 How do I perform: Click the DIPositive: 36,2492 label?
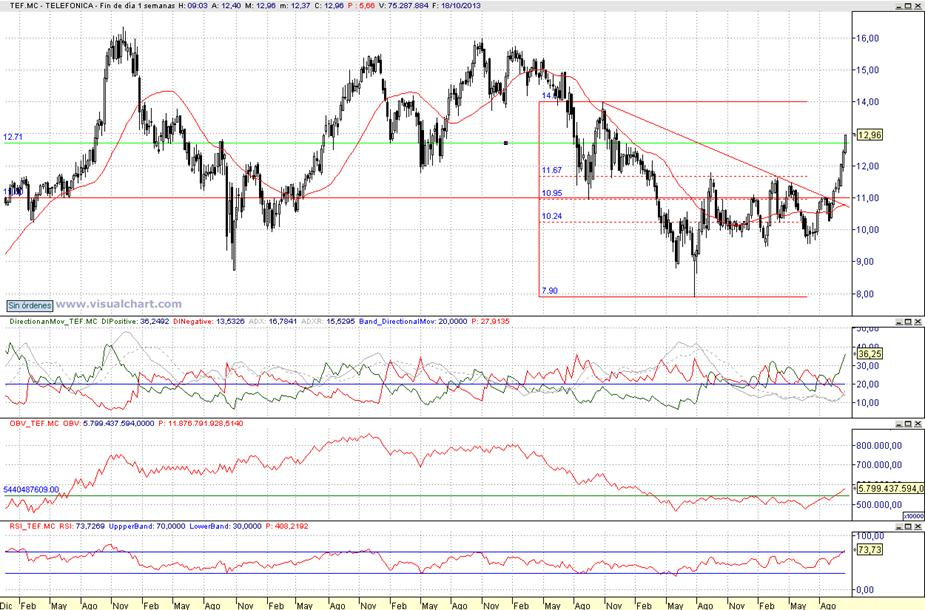(x=135, y=322)
